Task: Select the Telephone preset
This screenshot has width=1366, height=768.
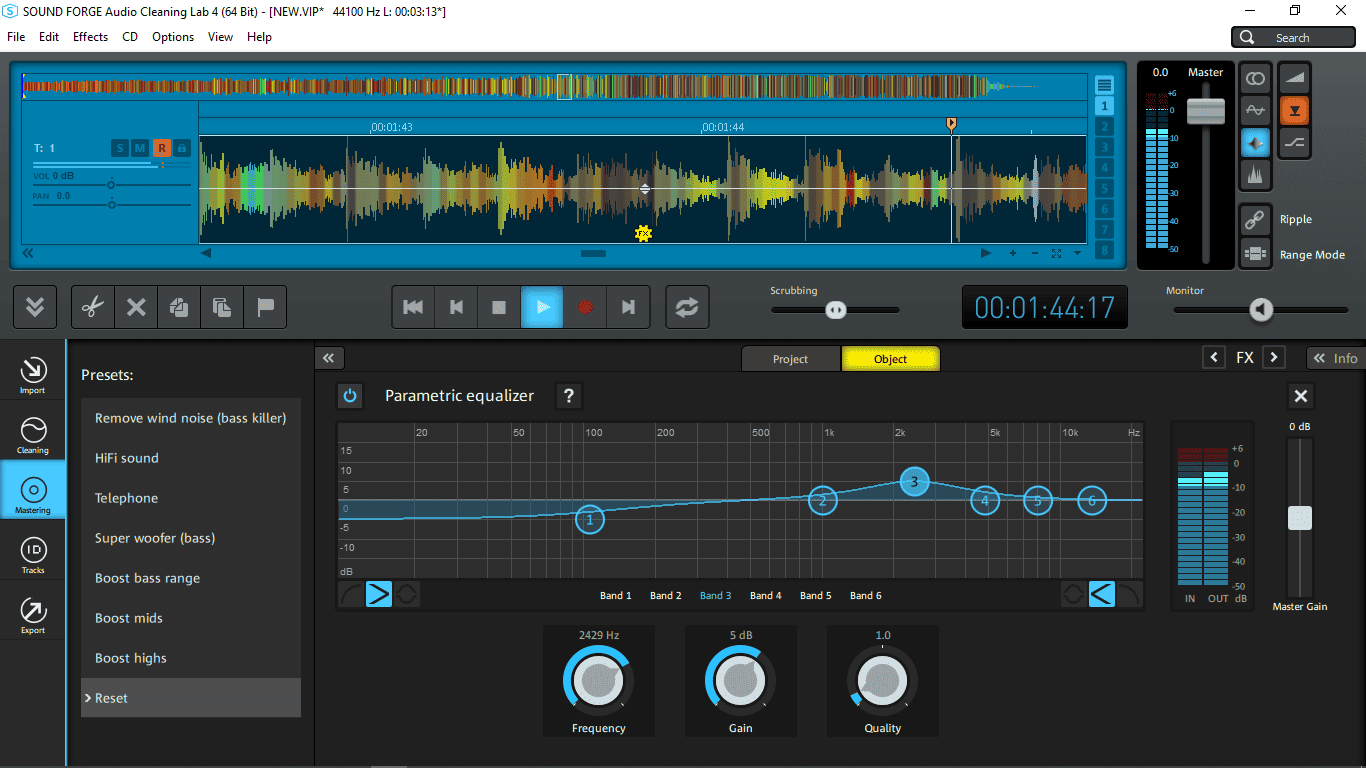Action: coord(126,498)
